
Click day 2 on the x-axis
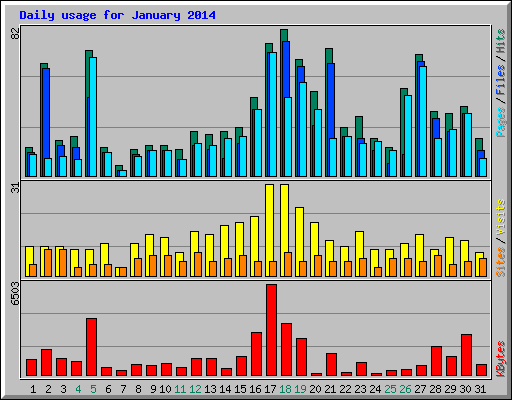point(48,389)
